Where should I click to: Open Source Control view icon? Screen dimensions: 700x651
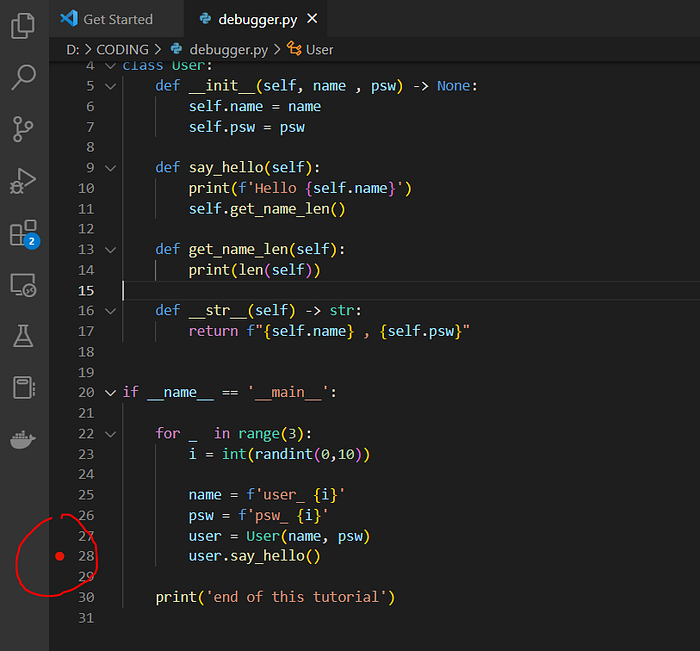(23, 129)
